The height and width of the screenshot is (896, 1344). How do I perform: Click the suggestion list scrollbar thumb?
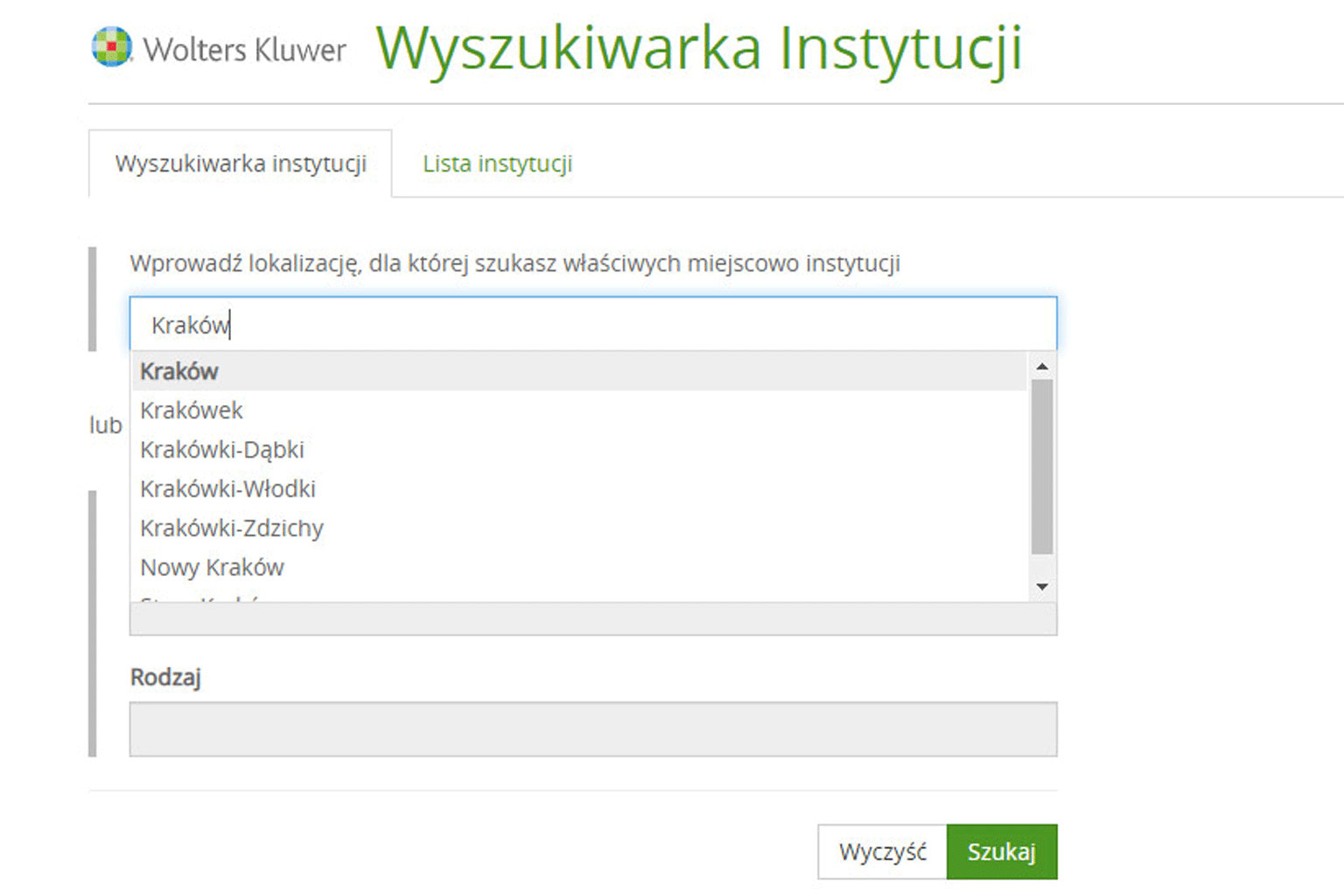pyautogui.click(x=1041, y=465)
